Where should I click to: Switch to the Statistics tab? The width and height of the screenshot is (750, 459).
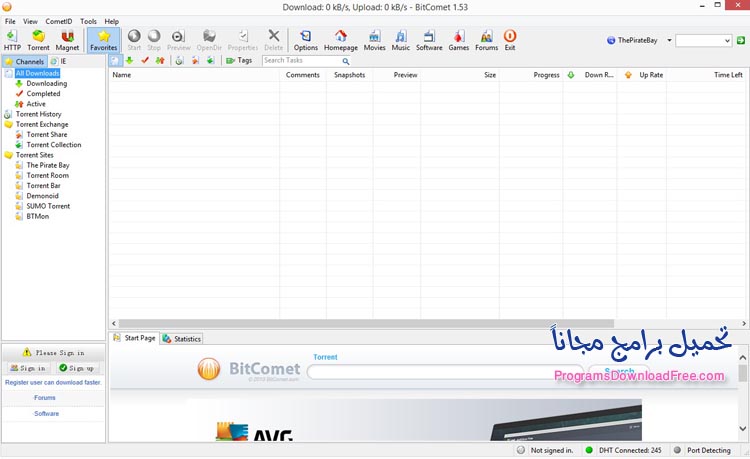182,339
